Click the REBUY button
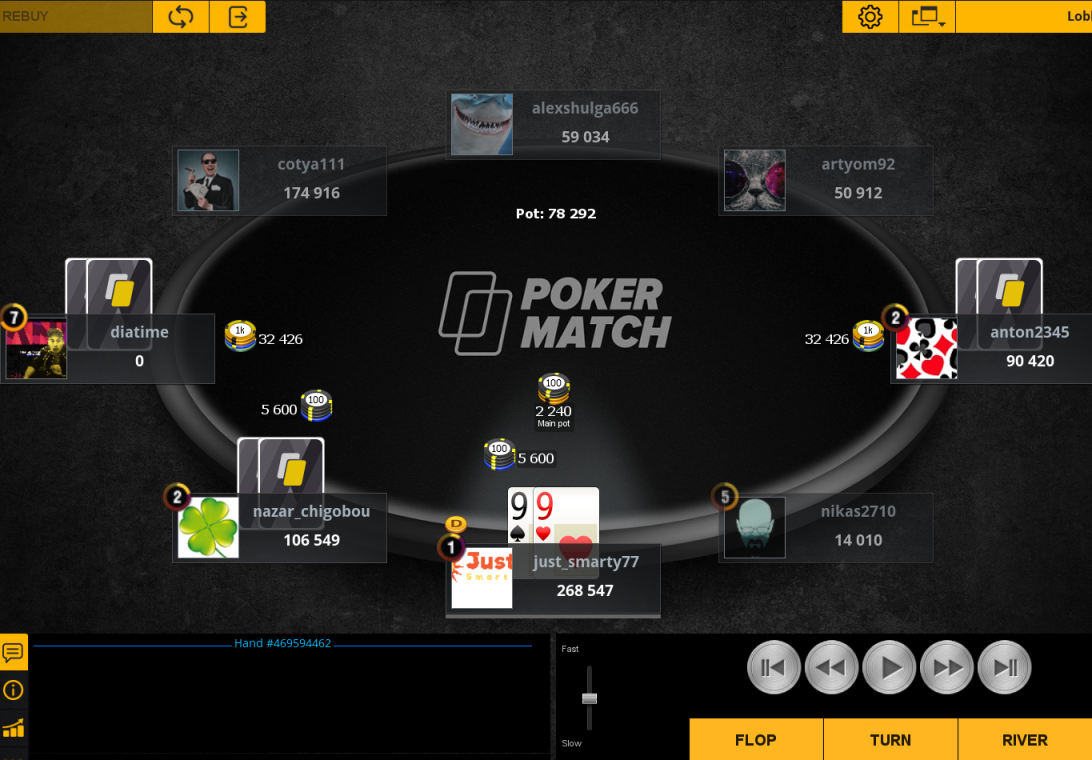 coord(75,16)
